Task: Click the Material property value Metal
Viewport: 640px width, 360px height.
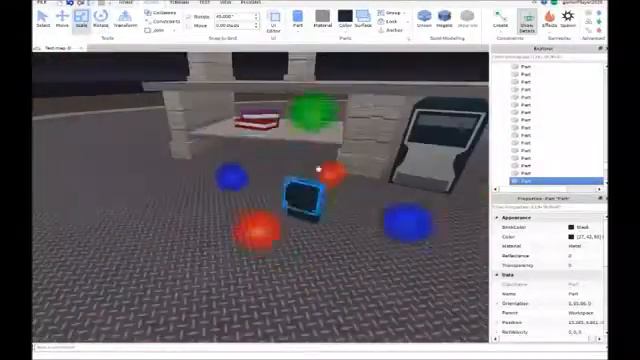Action: coord(575,246)
